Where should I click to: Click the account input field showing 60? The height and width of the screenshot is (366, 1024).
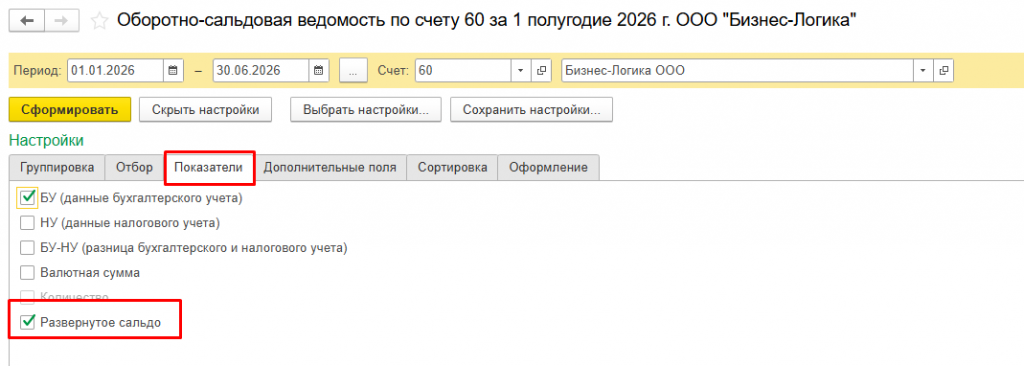pos(463,71)
